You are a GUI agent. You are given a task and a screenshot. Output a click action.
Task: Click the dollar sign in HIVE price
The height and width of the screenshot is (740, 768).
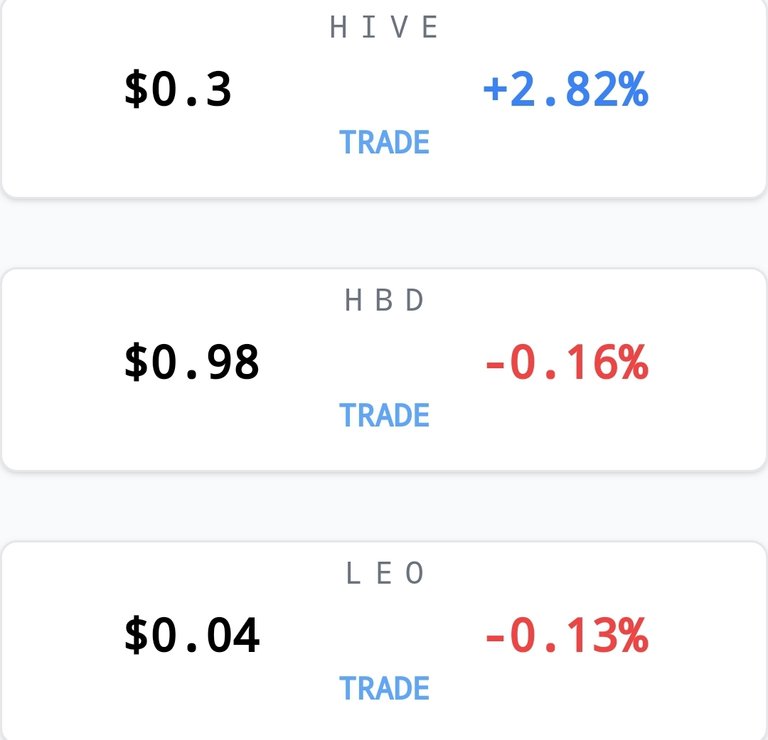click(x=136, y=89)
